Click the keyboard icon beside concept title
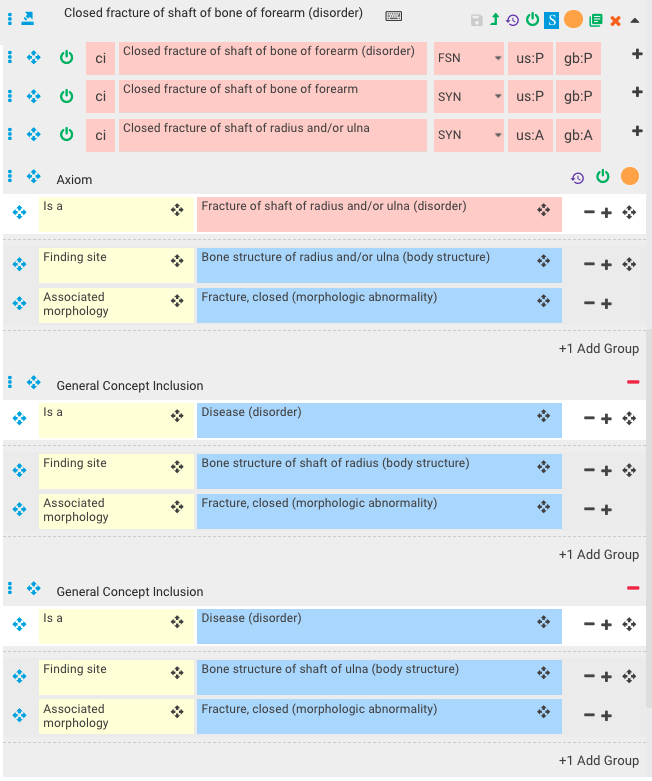Viewport: 652px width, 781px height. coord(393,16)
